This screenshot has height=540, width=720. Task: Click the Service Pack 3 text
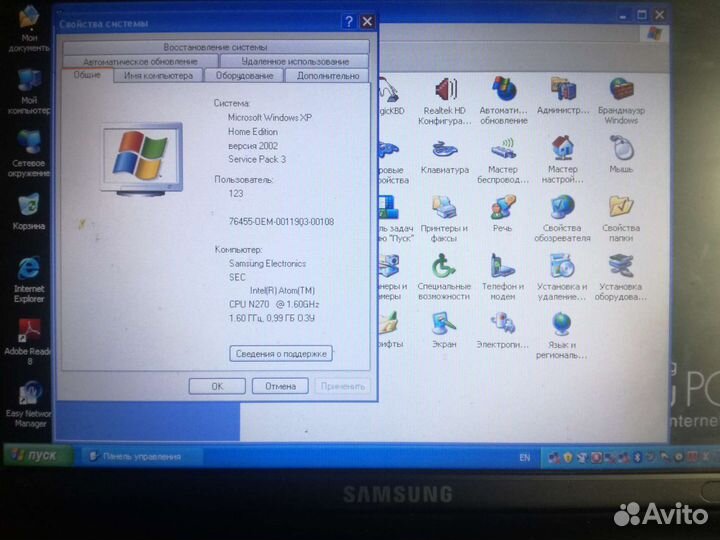(257, 159)
